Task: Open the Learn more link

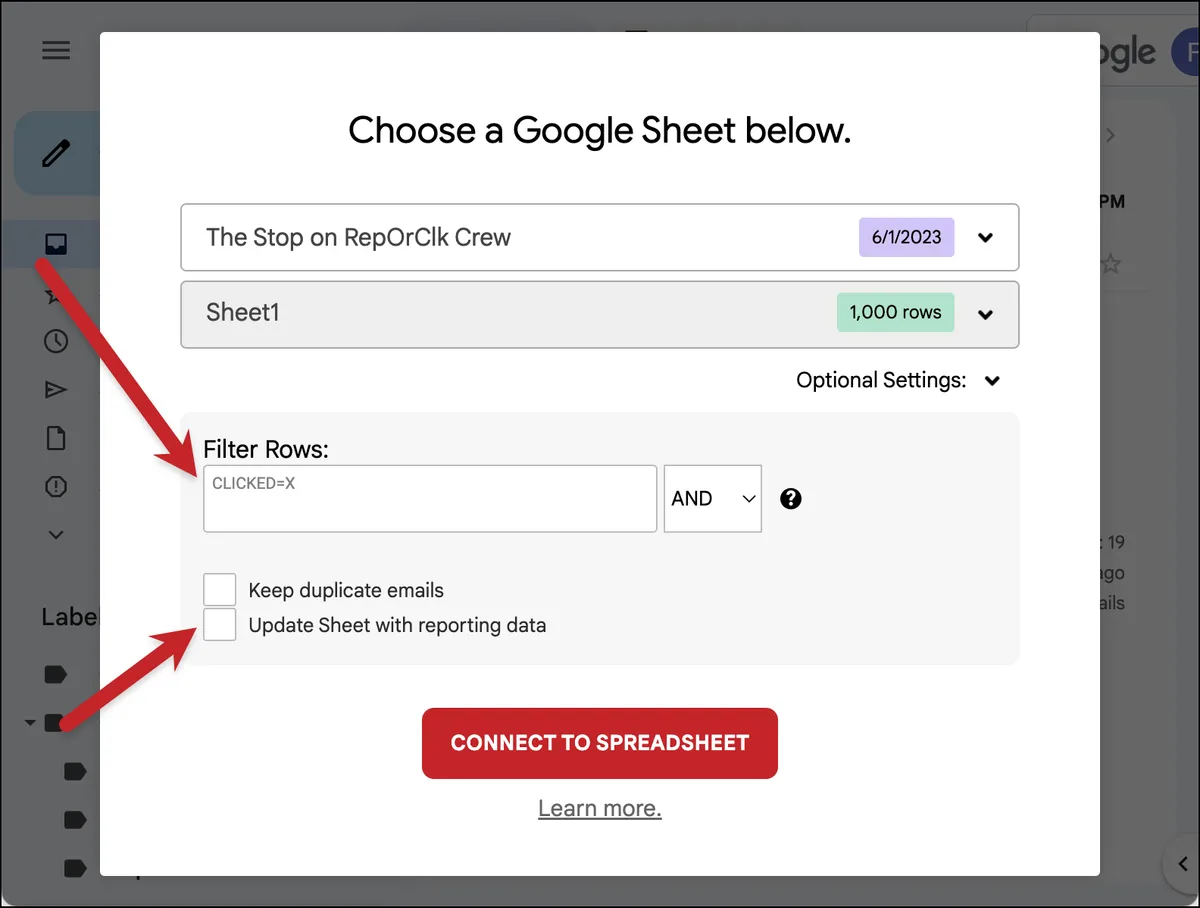Action: [x=600, y=808]
